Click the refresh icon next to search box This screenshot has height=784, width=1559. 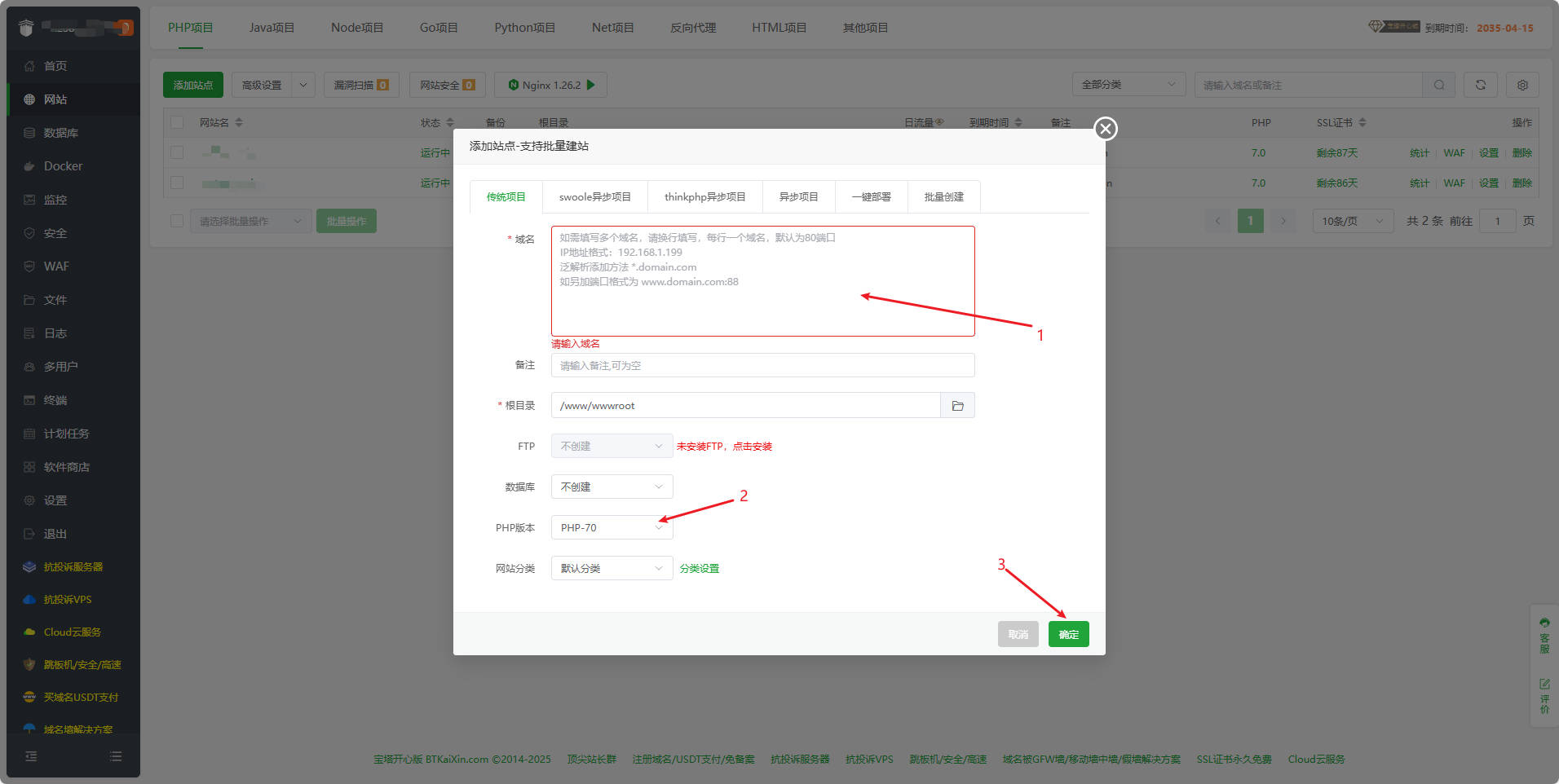click(1480, 85)
